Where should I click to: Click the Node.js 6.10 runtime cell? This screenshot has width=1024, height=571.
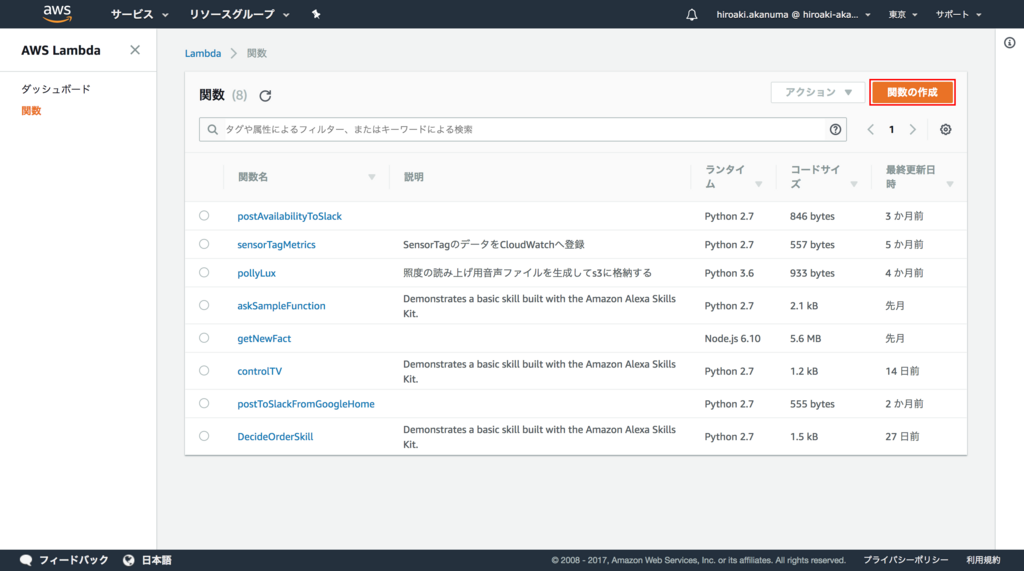[732, 338]
